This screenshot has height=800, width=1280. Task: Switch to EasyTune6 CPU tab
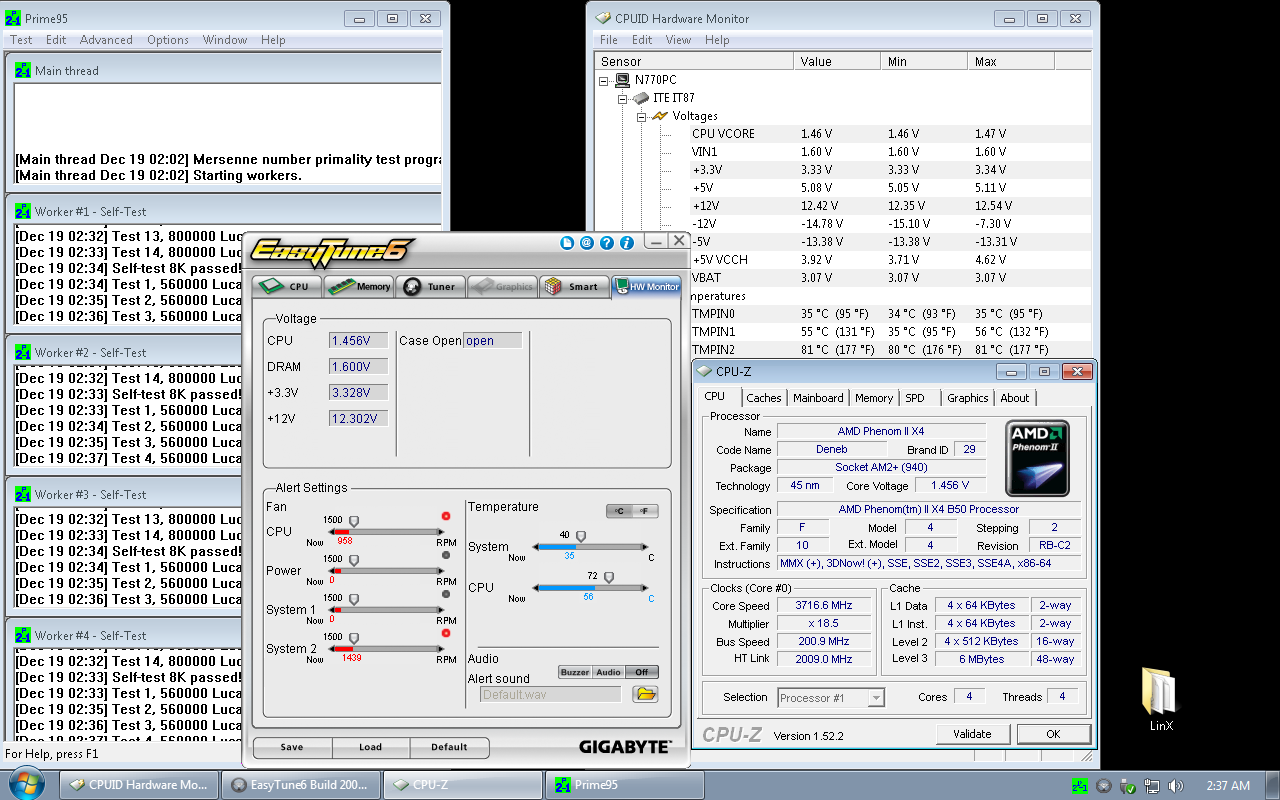coord(286,286)
